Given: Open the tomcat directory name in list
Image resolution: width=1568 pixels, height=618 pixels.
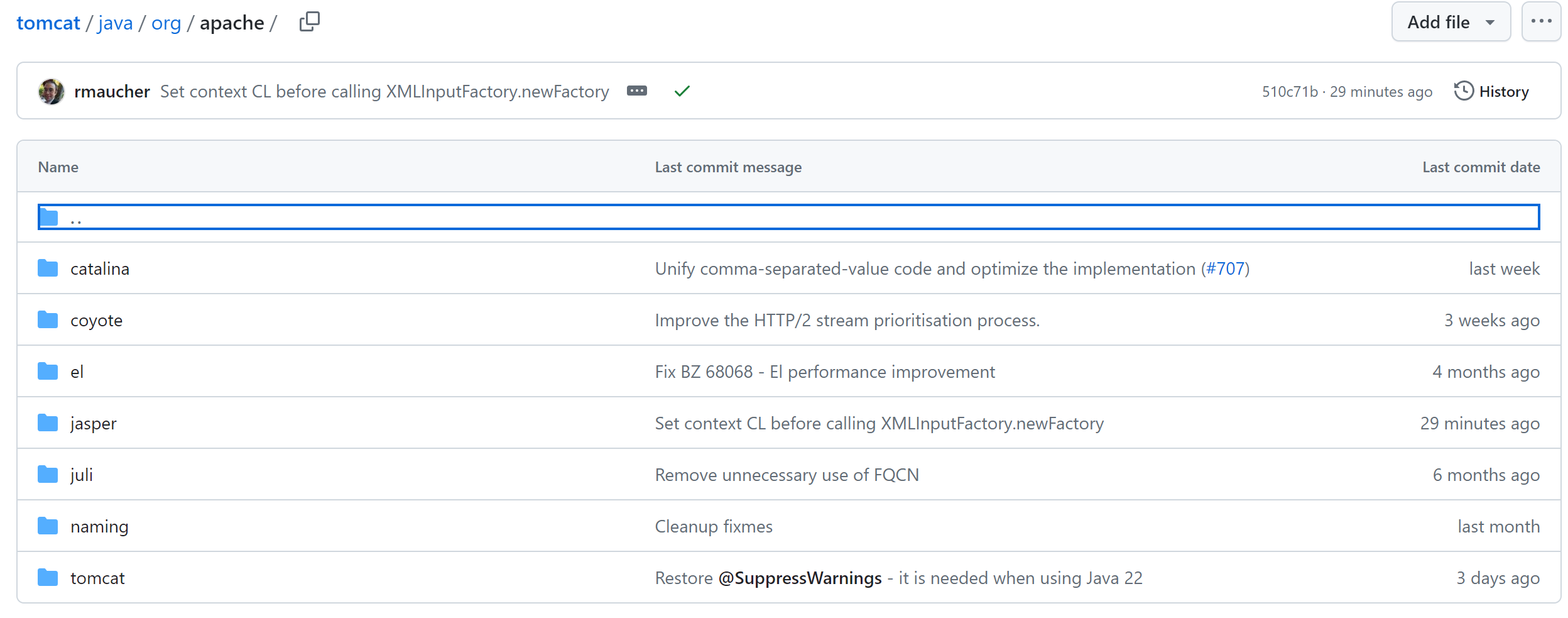Looking at the screenshot, I should [97, 578].
